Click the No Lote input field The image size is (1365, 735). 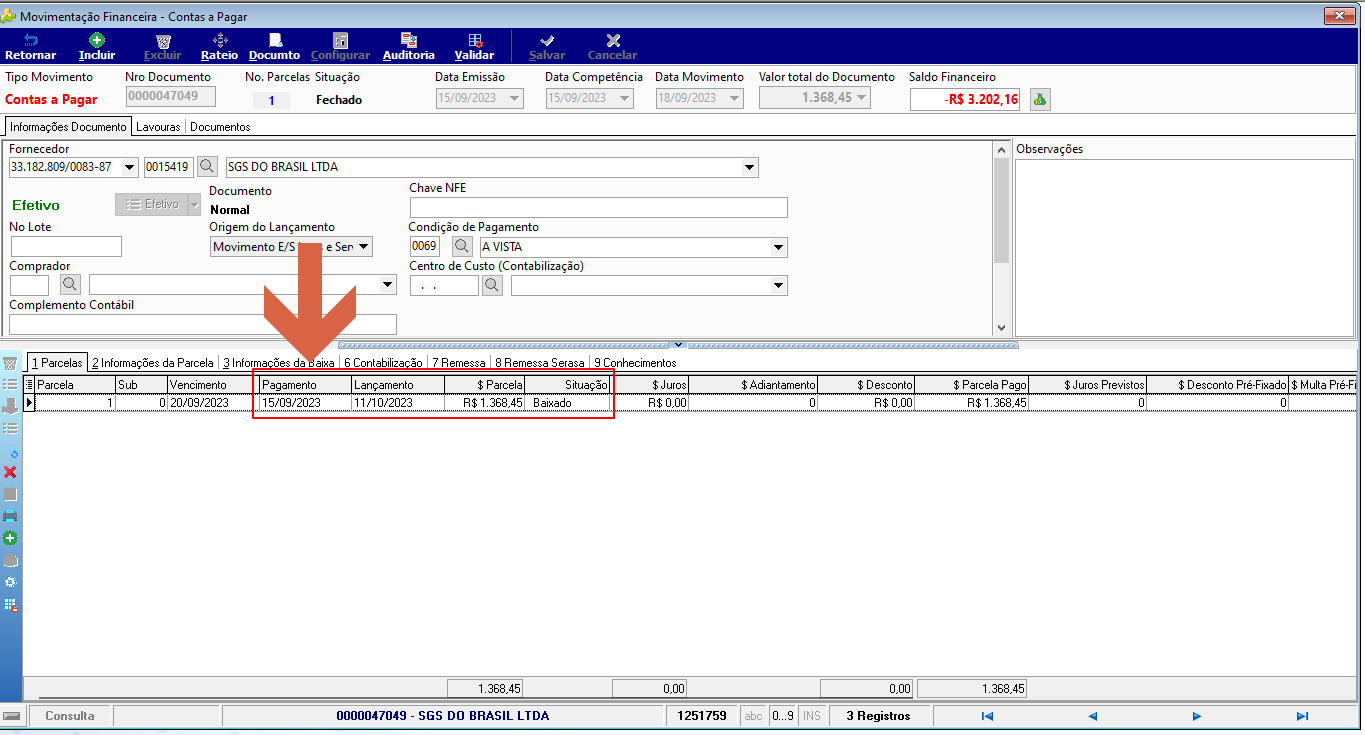66,246
